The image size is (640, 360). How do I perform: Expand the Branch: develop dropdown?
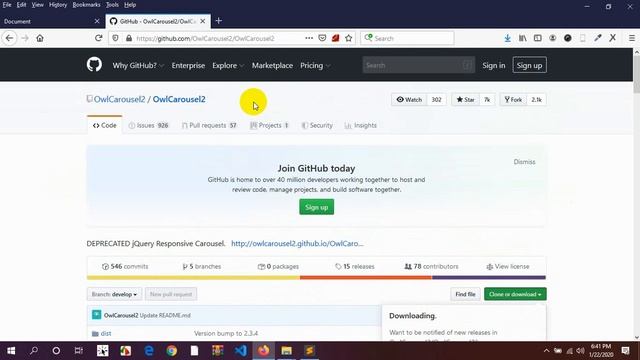pos(114,294)
